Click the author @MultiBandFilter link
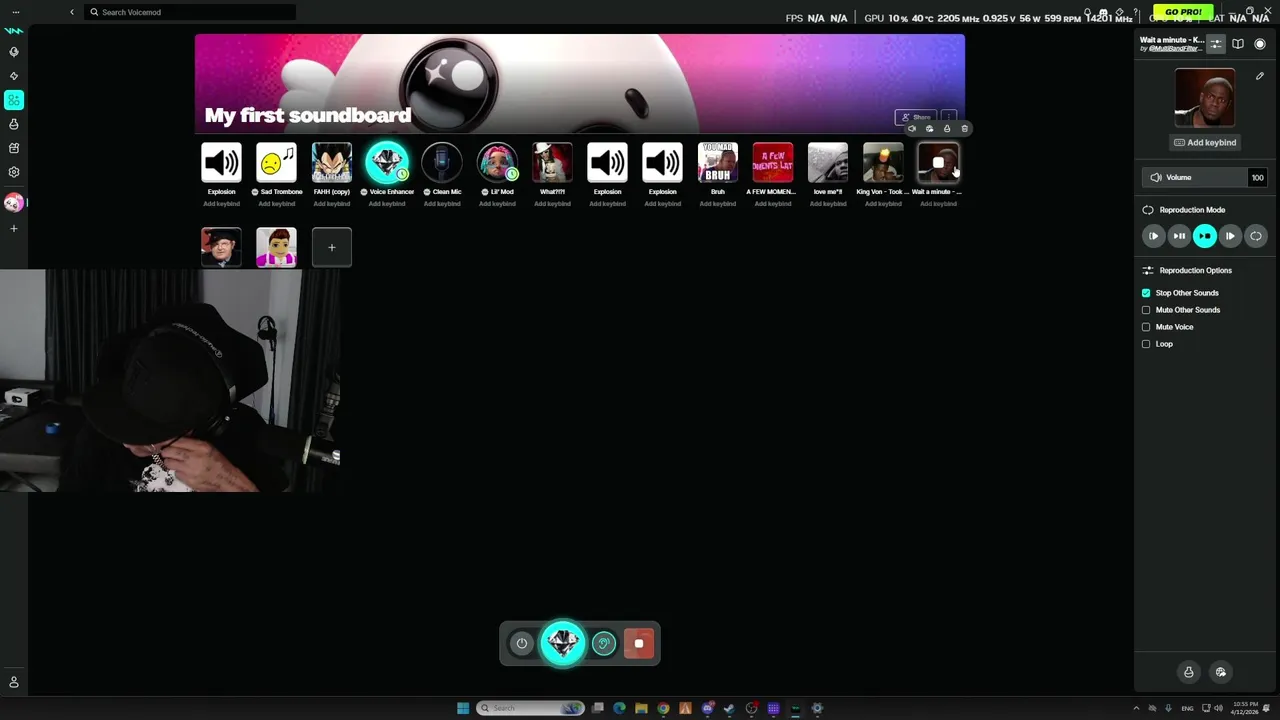Screen dimensions: 1280x720 pos(1174,48)
